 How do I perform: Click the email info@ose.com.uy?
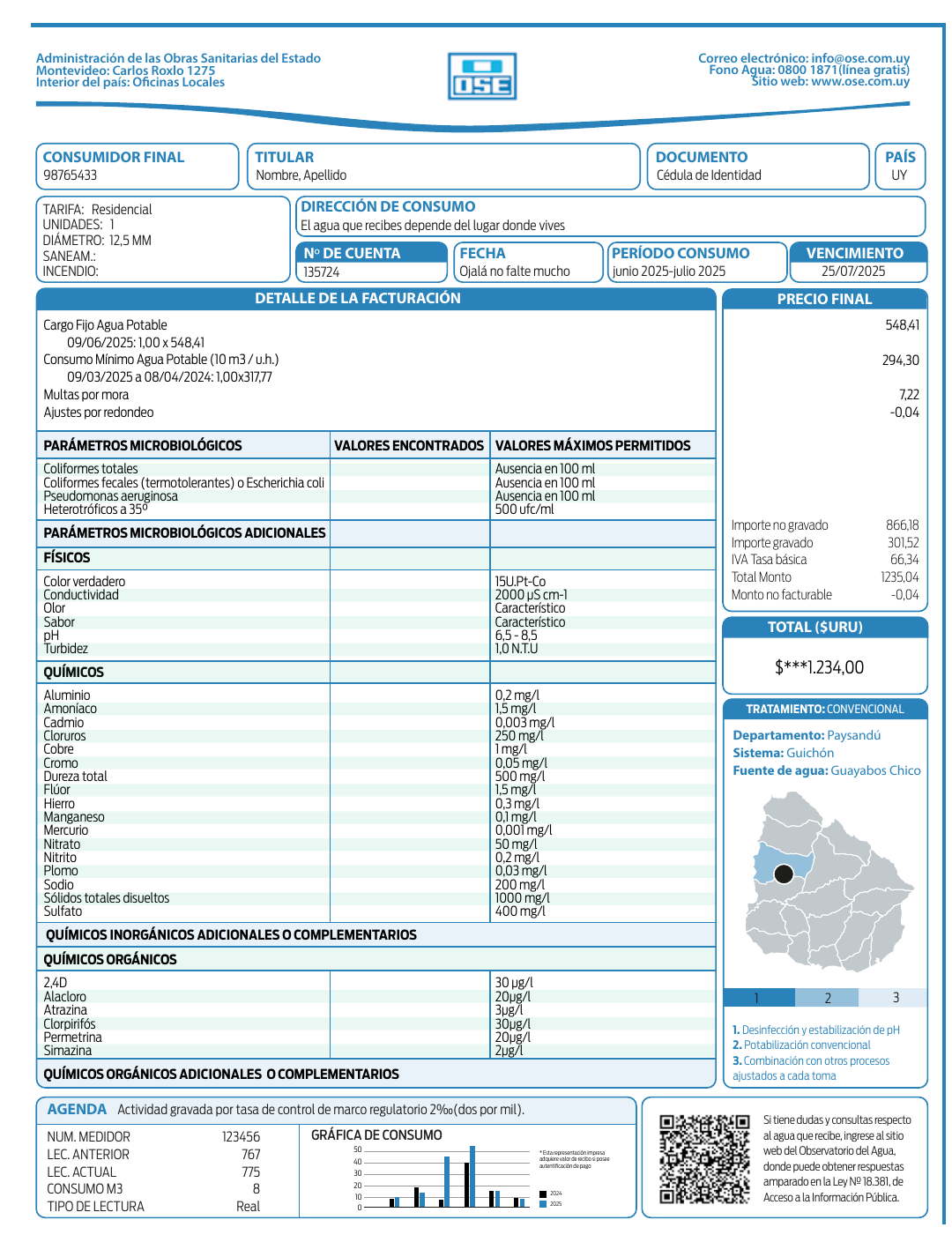point(860,58)
